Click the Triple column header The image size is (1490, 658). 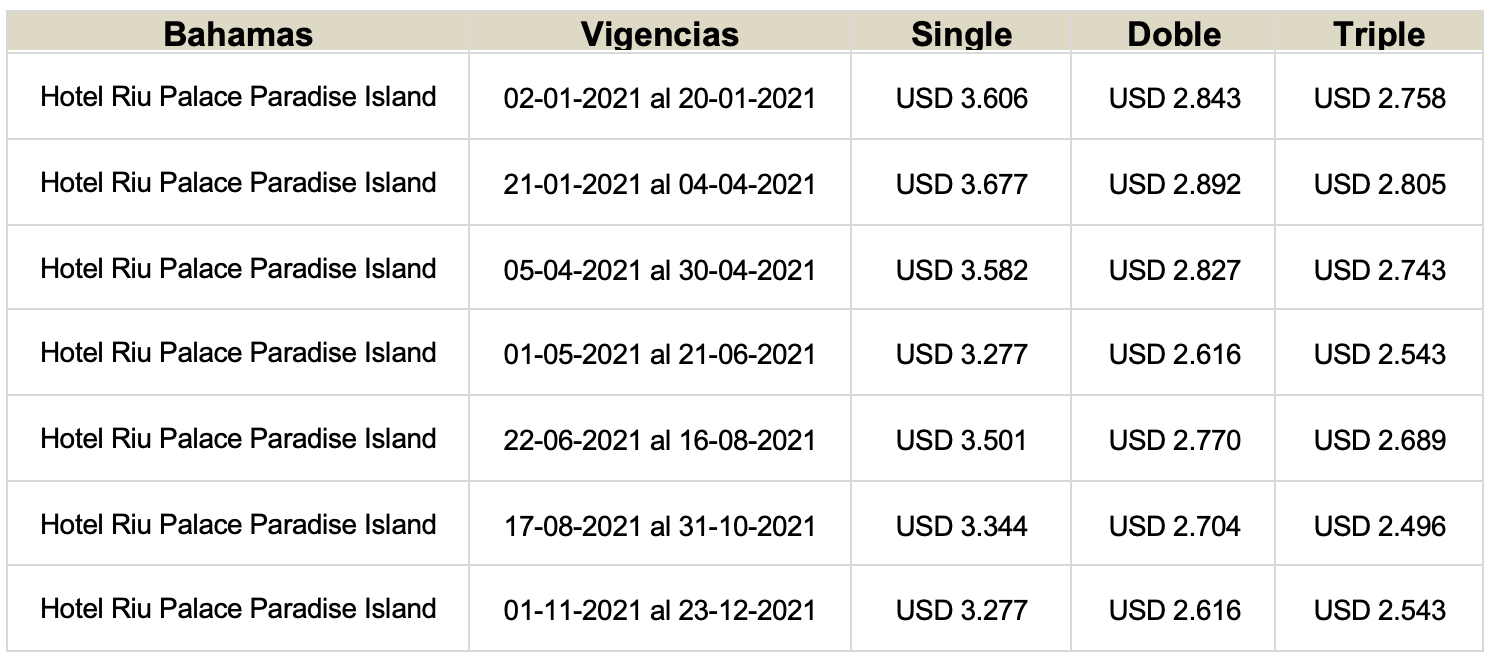tap(1379, 34)
